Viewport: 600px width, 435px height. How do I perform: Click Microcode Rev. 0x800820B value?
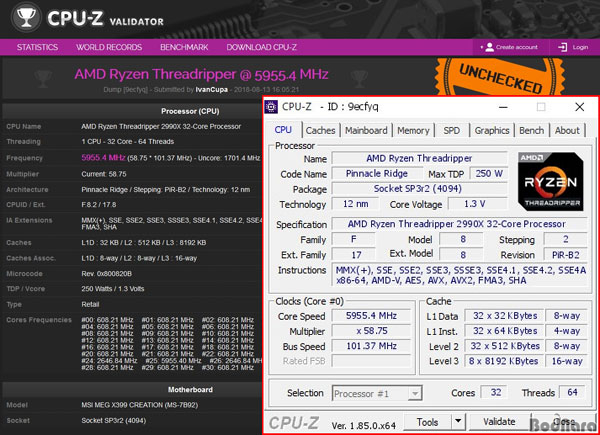[107, 274]
